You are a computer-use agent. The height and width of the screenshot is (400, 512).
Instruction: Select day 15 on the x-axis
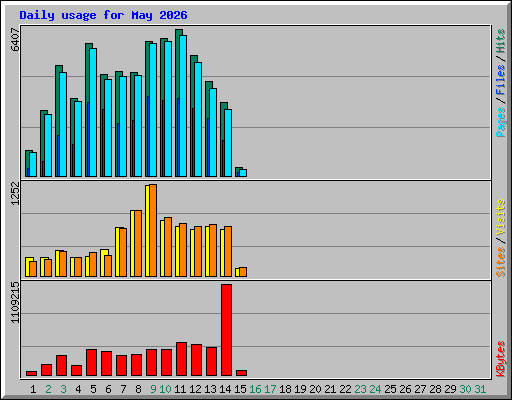click(240, 389)
